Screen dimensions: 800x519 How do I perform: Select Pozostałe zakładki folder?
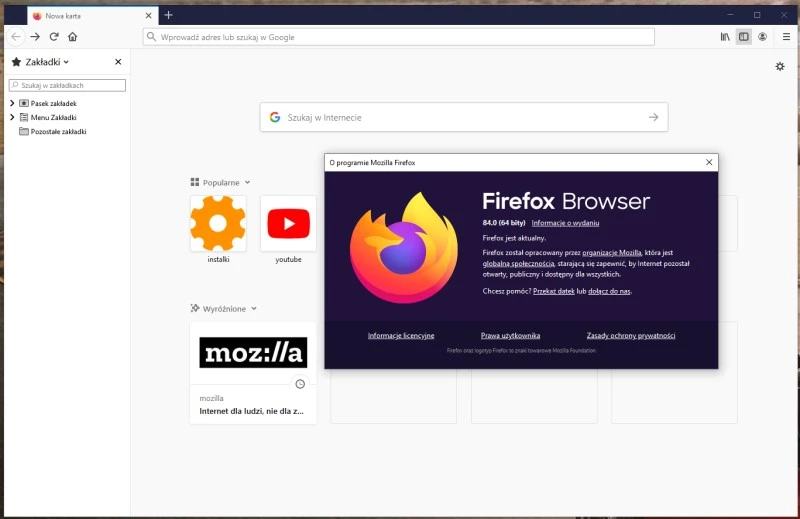tap(53, 131)
